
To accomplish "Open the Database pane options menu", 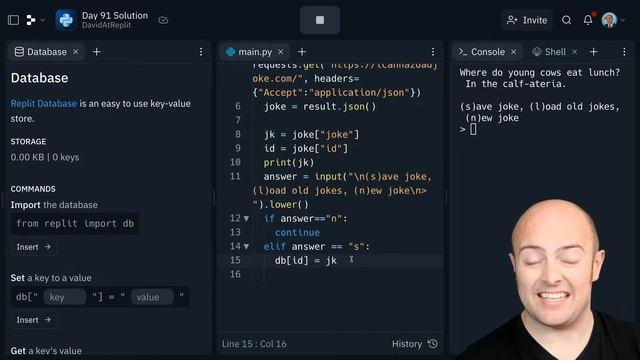I will coord(201,52).
